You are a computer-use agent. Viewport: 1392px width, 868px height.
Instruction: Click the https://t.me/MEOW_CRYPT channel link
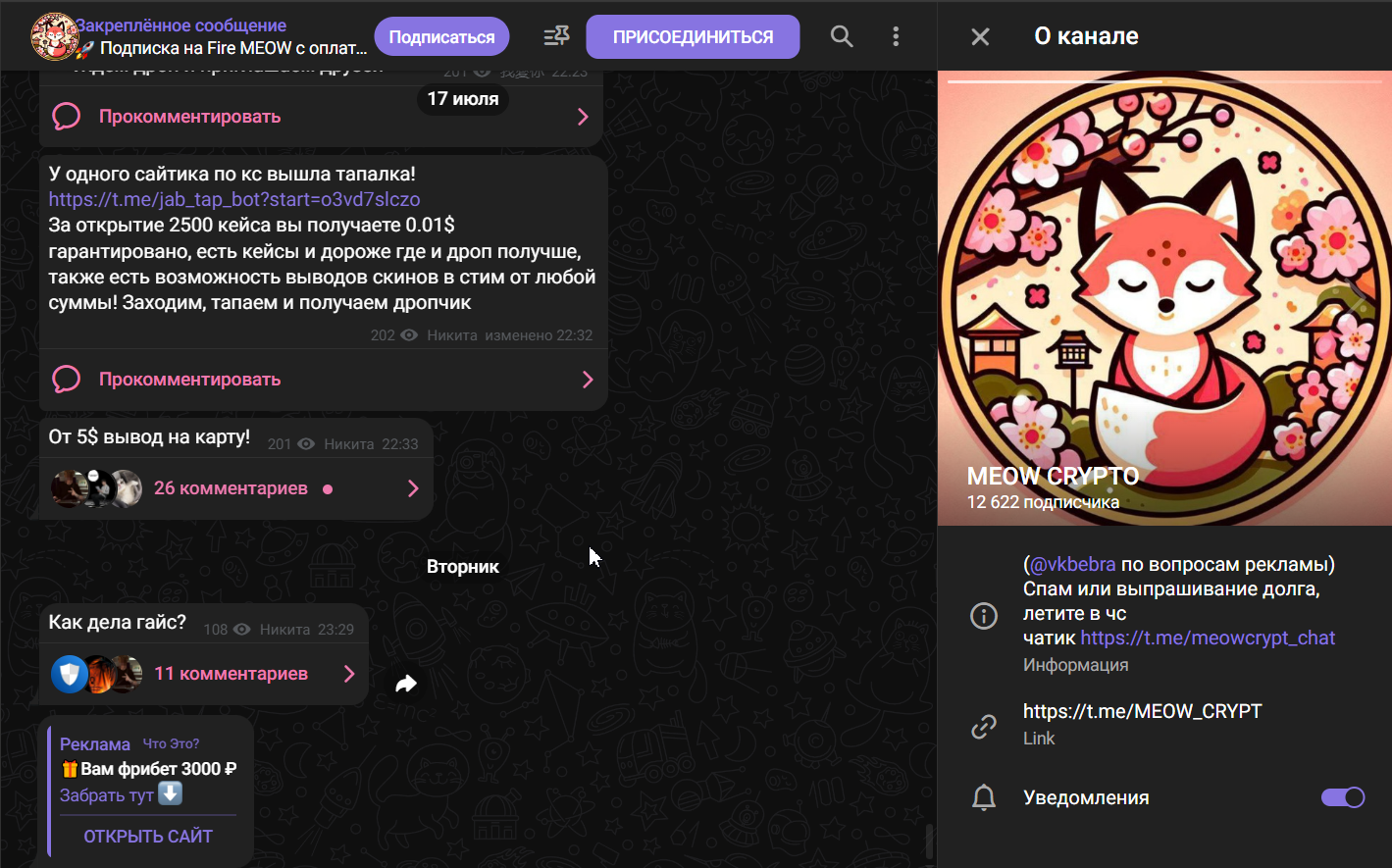[1143, 711]
